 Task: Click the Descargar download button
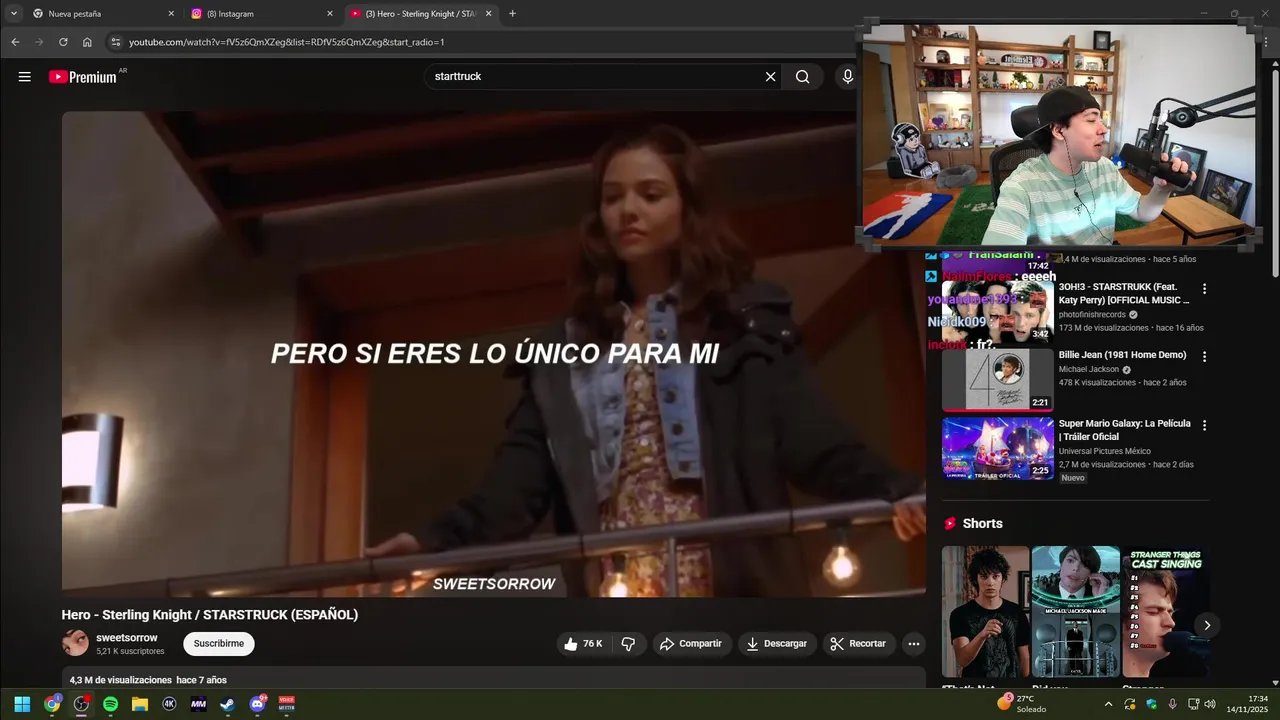(777, 644)
